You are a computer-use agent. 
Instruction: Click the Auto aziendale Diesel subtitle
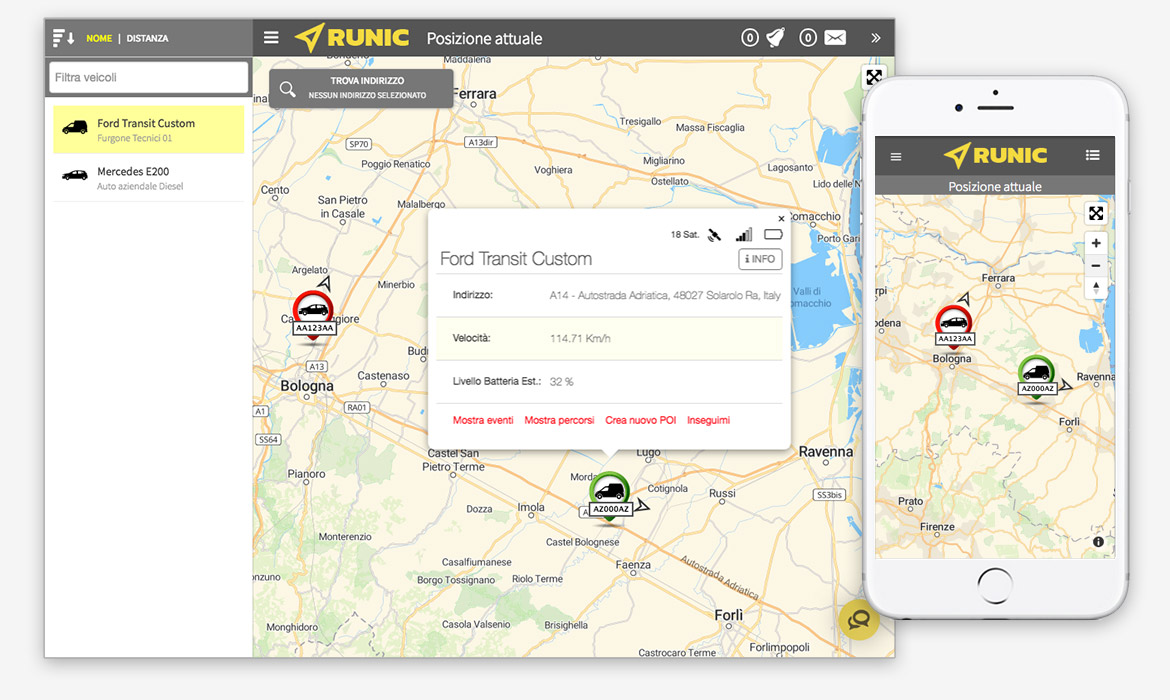click(x=140, y=187)
